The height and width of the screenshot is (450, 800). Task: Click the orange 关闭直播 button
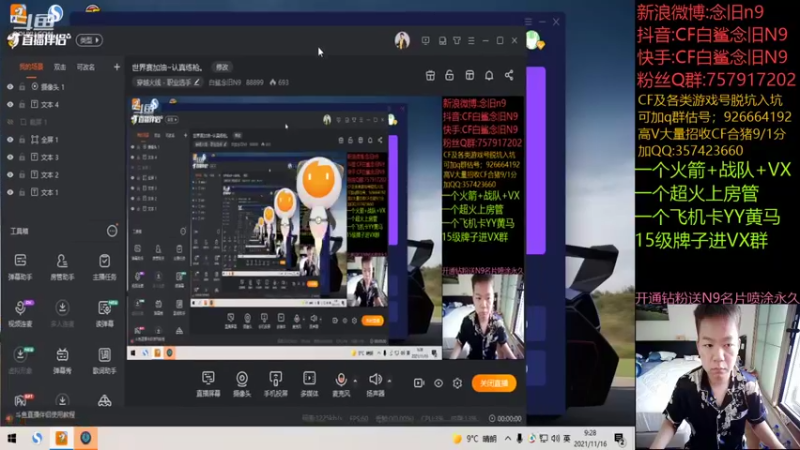(494, 383)
